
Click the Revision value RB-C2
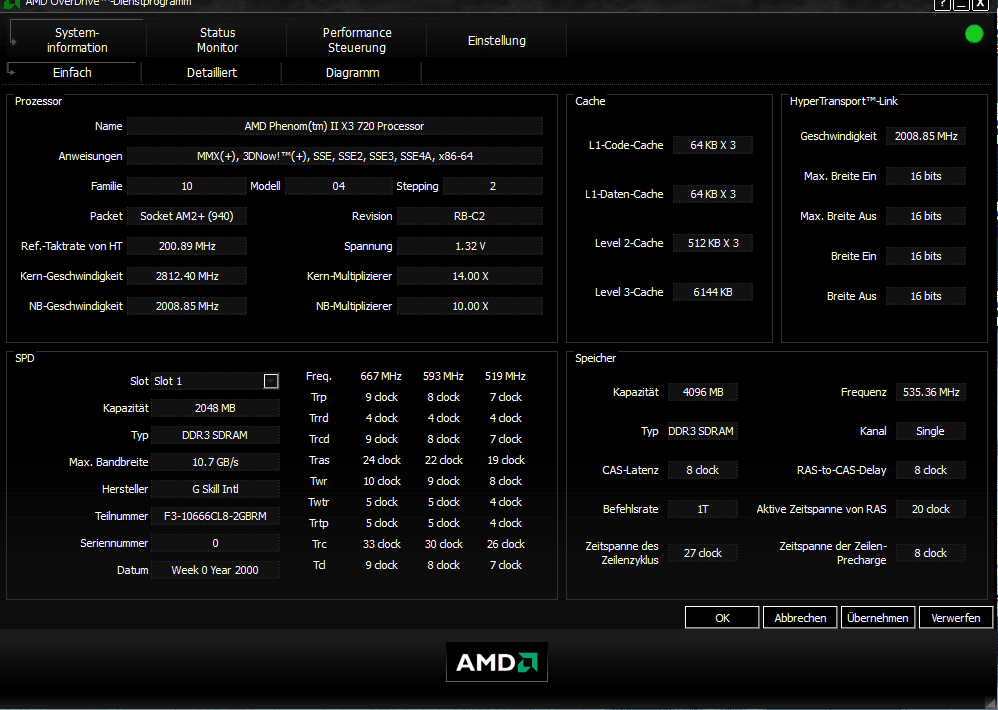pos(470,216)
